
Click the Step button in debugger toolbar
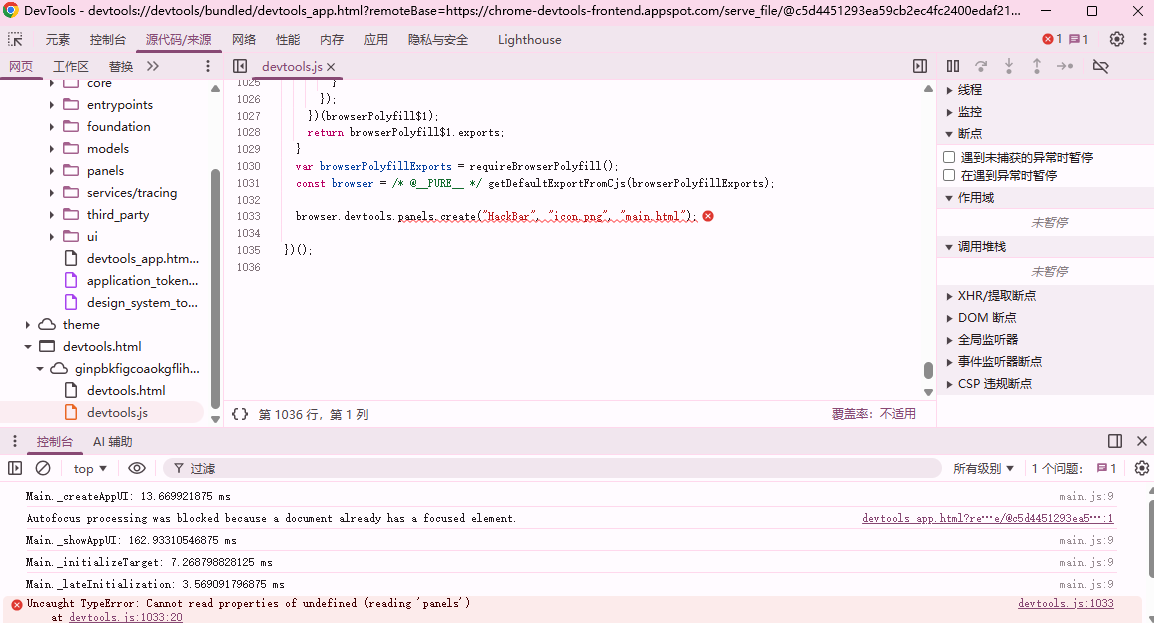1065,66
